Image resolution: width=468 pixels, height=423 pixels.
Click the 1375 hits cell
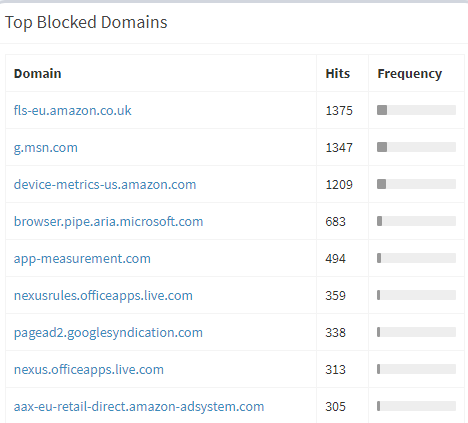[x=339, y=110]
